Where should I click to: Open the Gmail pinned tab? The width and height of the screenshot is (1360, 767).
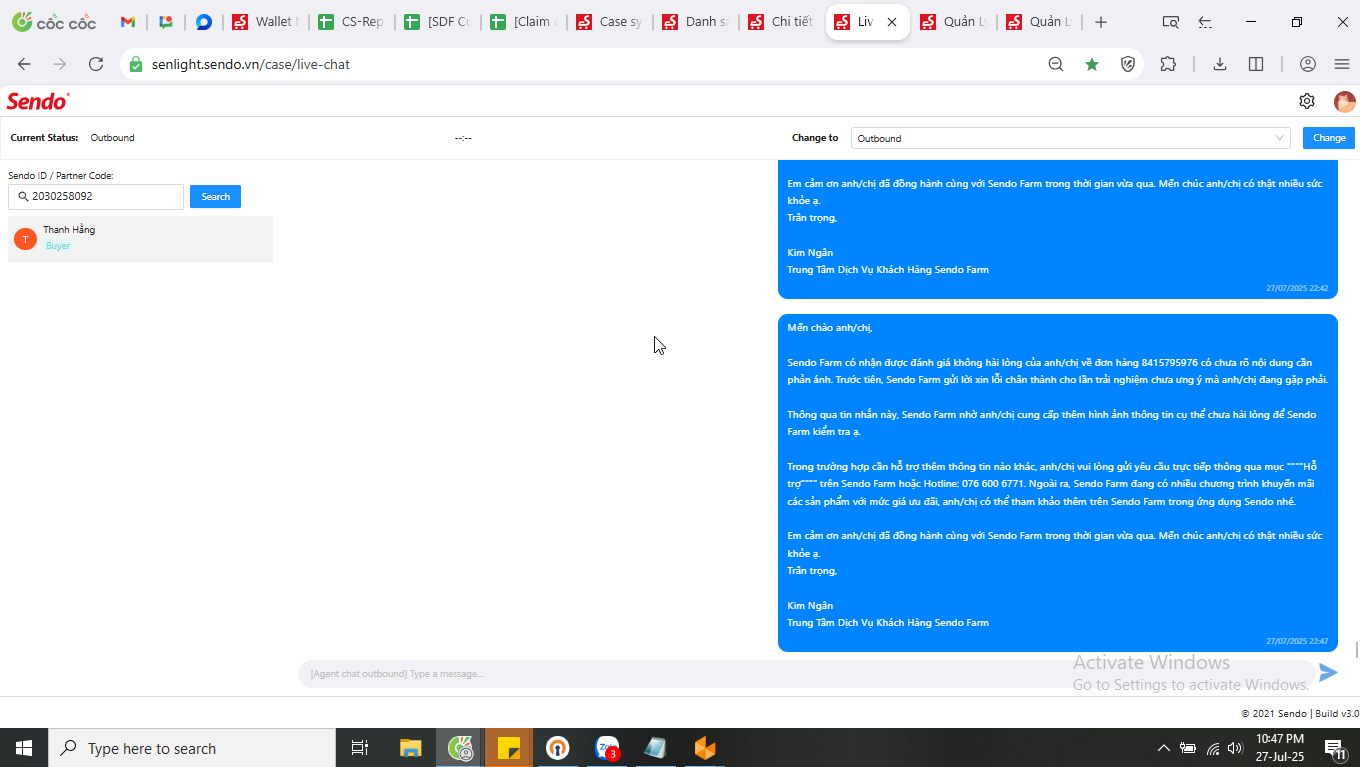[127, 22]
